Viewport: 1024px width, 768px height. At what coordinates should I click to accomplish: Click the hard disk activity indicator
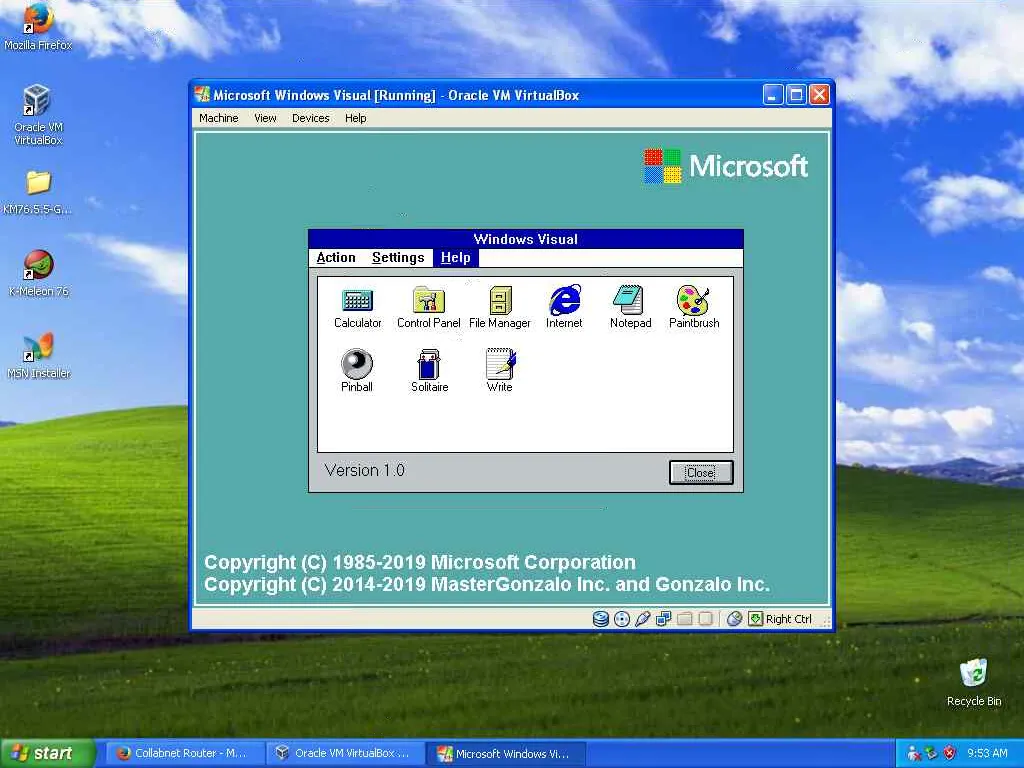[x=601, y=618]
